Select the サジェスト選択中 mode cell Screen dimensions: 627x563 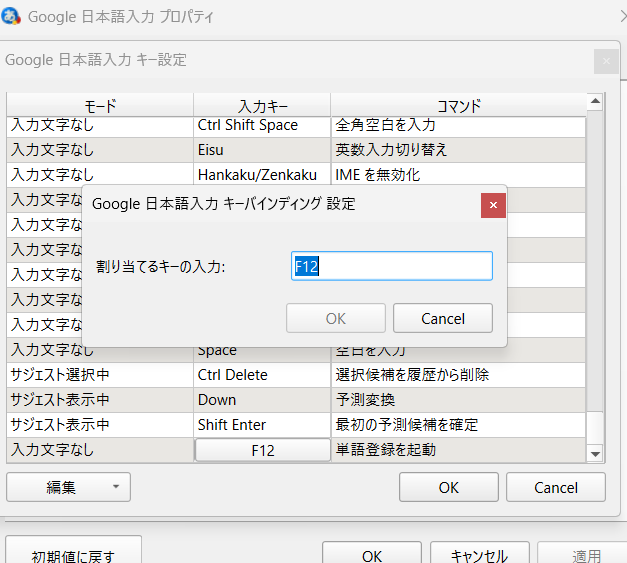click(x=100, y=375)
